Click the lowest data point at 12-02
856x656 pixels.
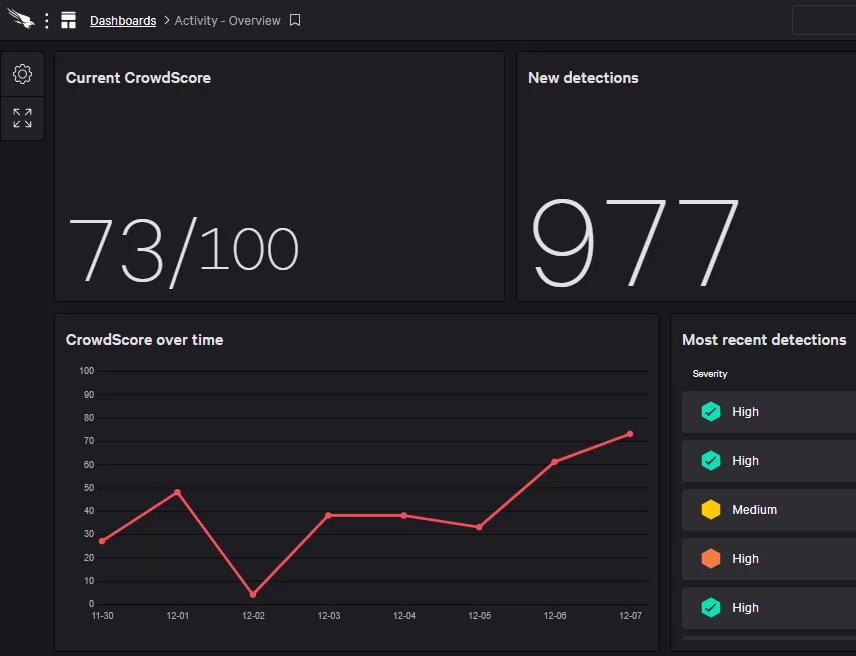[x=253, y=594]
